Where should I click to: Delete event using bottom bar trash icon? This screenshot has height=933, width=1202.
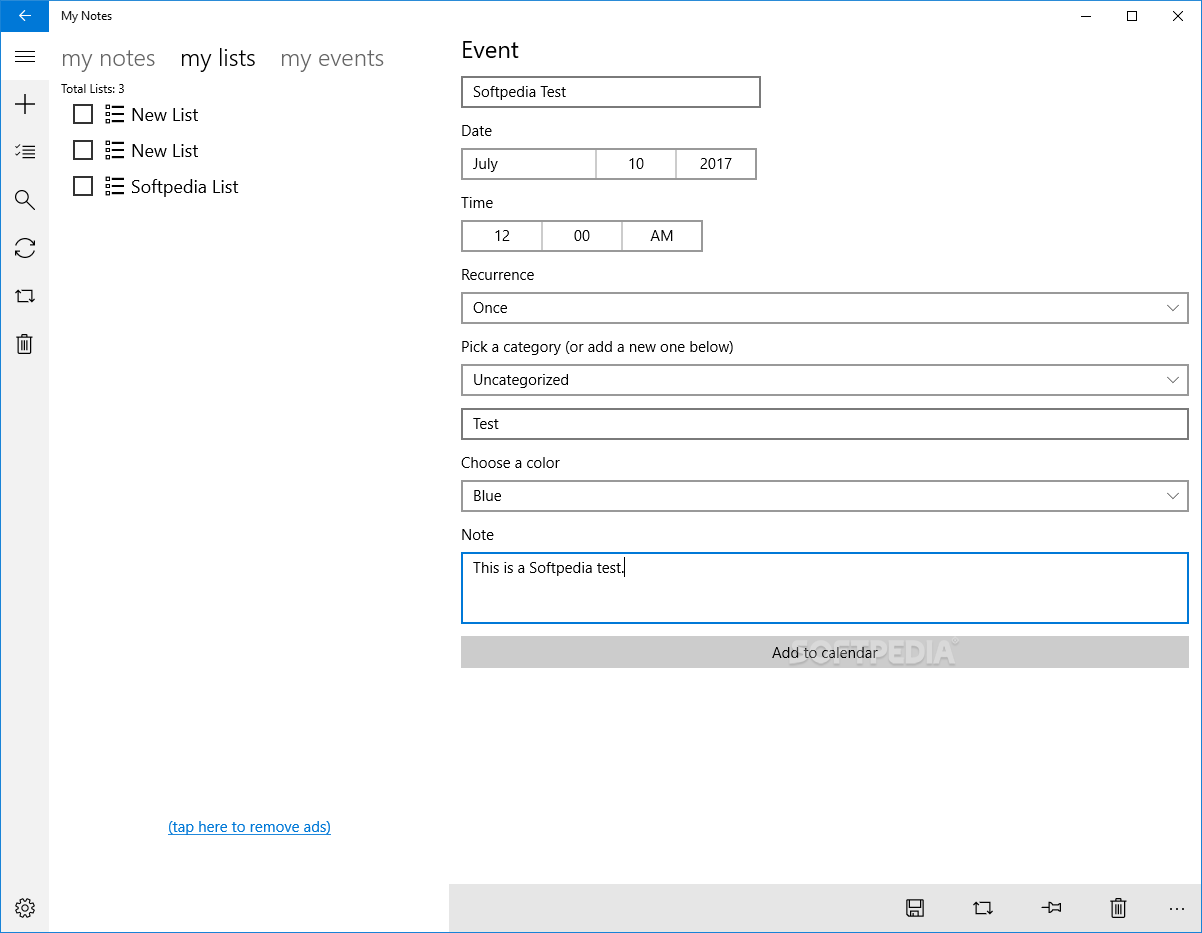point(1118,908)
